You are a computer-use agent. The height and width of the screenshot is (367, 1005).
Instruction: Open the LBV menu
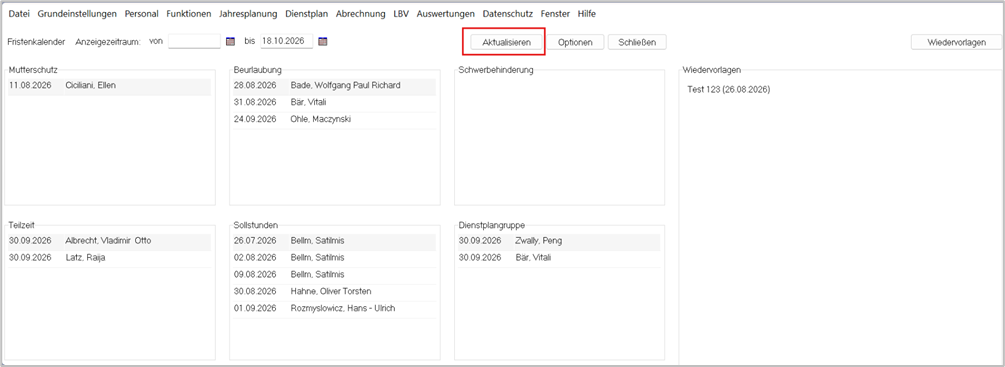(x=401, y=13)
